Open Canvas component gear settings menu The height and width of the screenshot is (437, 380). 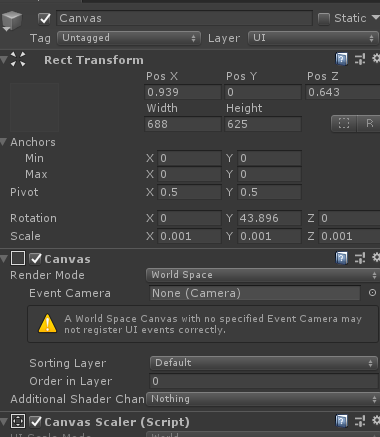pyautogui.click(x=376, y=257)
